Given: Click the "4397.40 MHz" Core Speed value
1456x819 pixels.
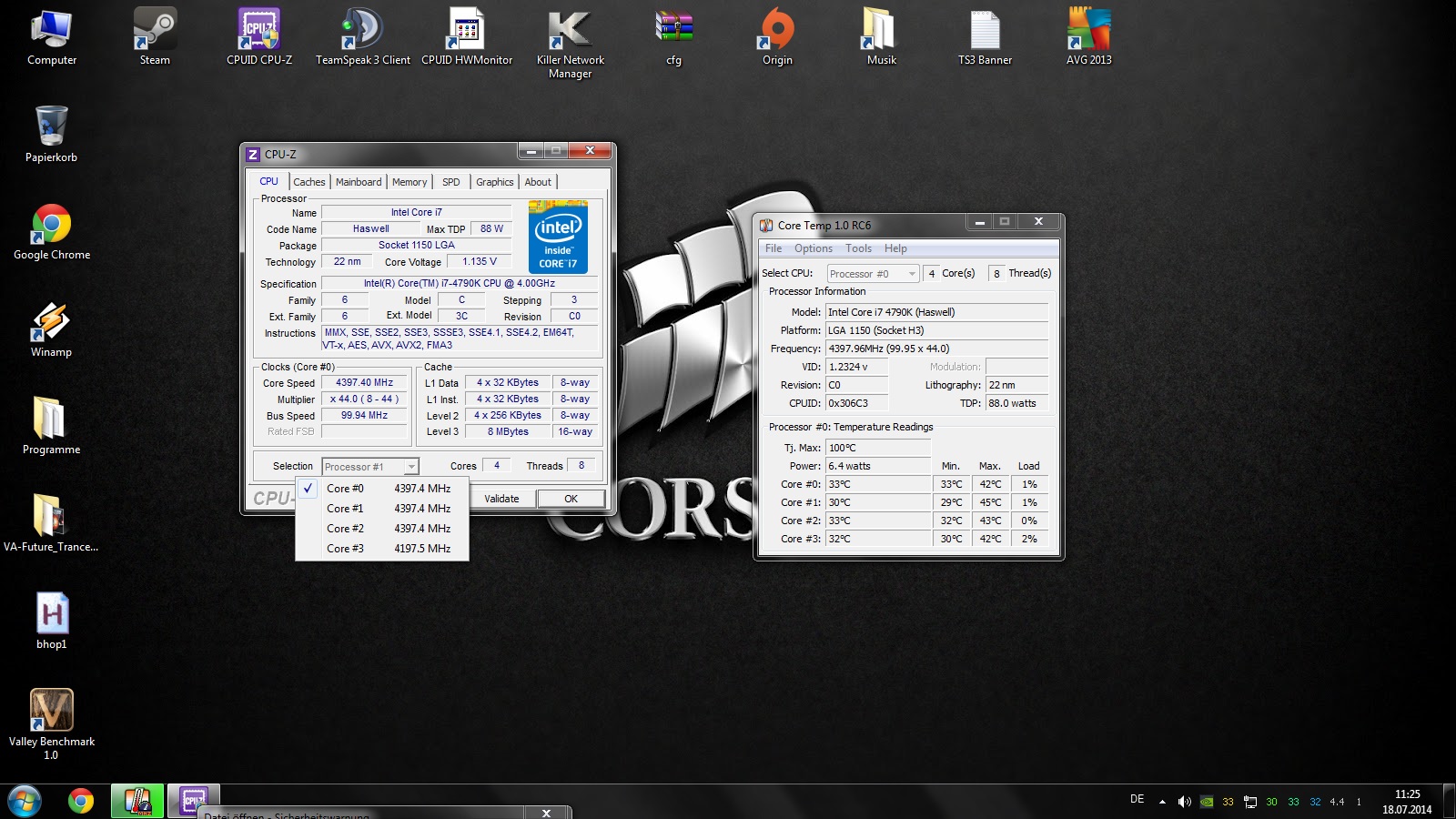Looking at the screenshot, I should (x=364, y=383).
